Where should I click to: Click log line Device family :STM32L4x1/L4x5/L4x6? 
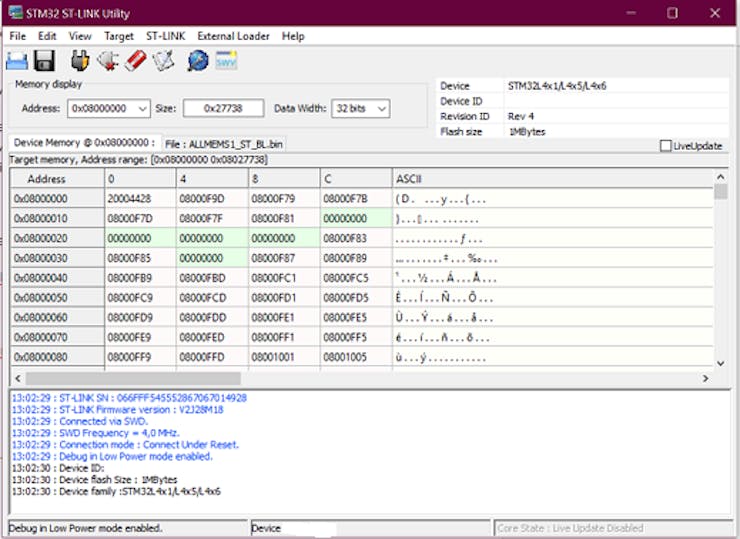pyautogui.click(x=116, y=492)
